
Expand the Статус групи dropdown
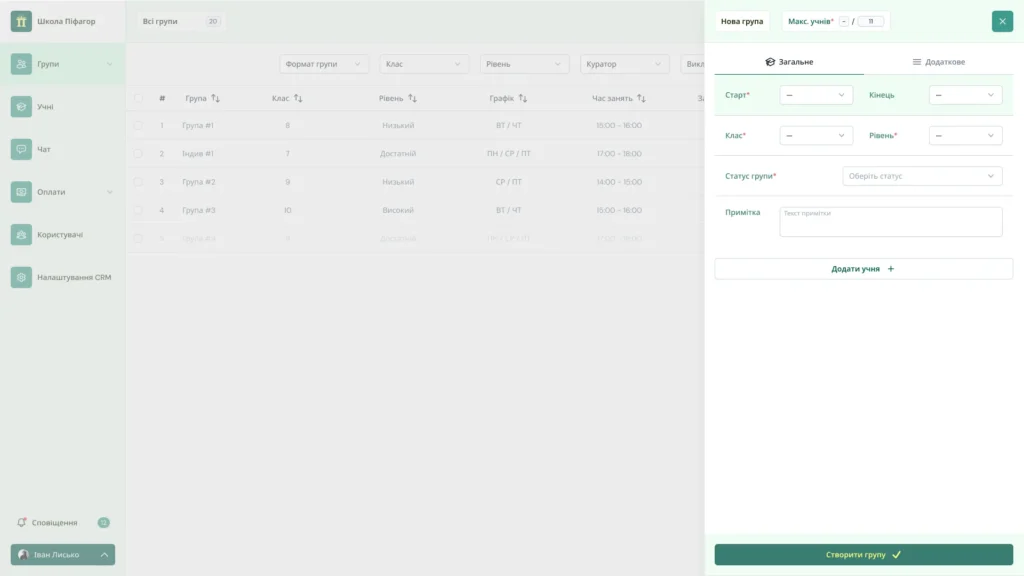click(x=921, y=176)
